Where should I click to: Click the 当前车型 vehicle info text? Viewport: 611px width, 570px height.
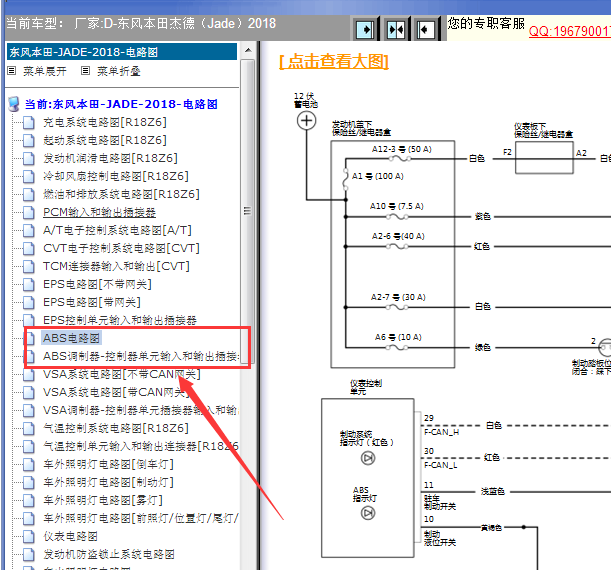click(x=141, y=23)
